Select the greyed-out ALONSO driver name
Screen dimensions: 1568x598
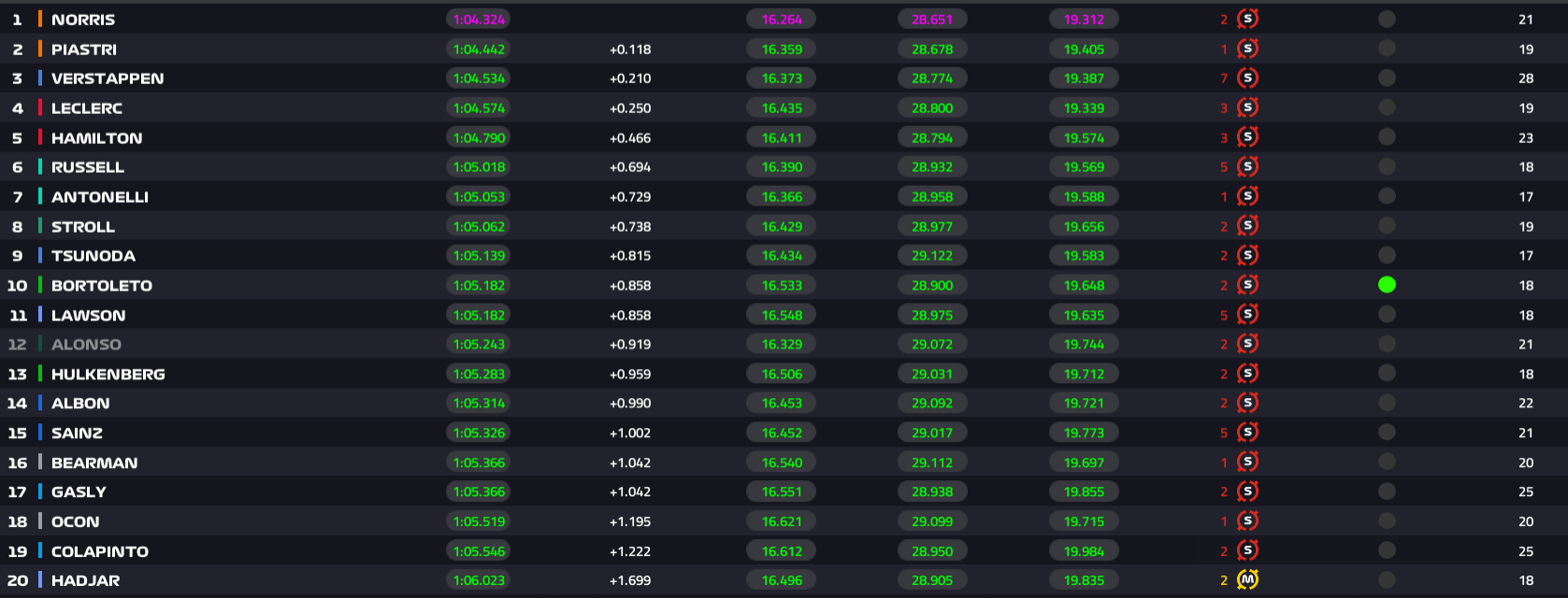pos(86,345)
